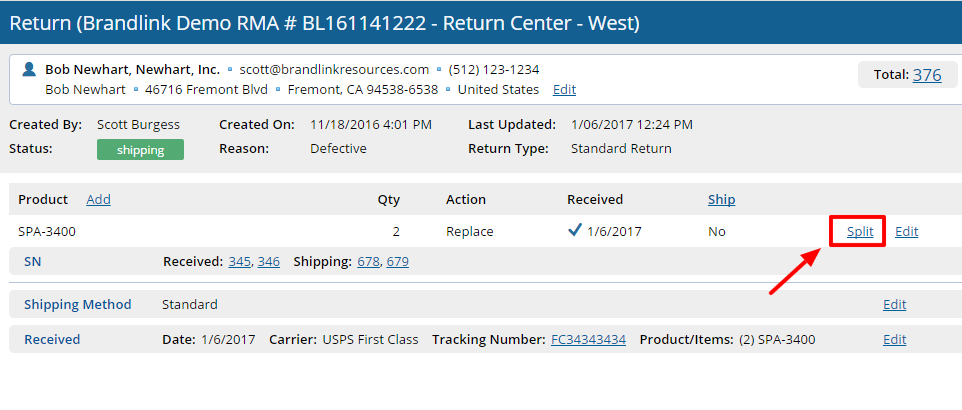Open received serial number 346
962x410 pixels.
tap(268, 262)
